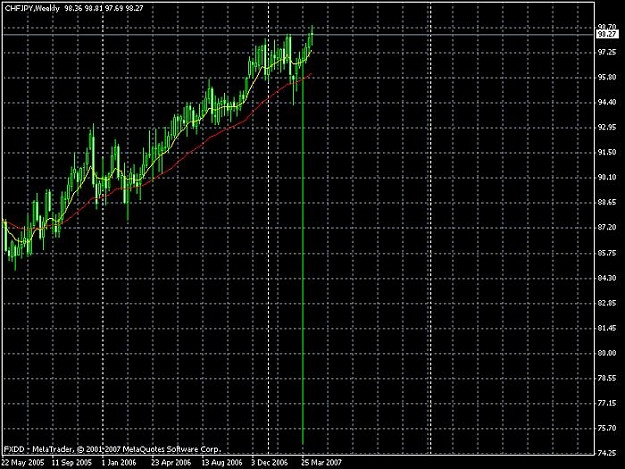Click the price axis value 78.55
625x469 pixels.
point(607,378)
